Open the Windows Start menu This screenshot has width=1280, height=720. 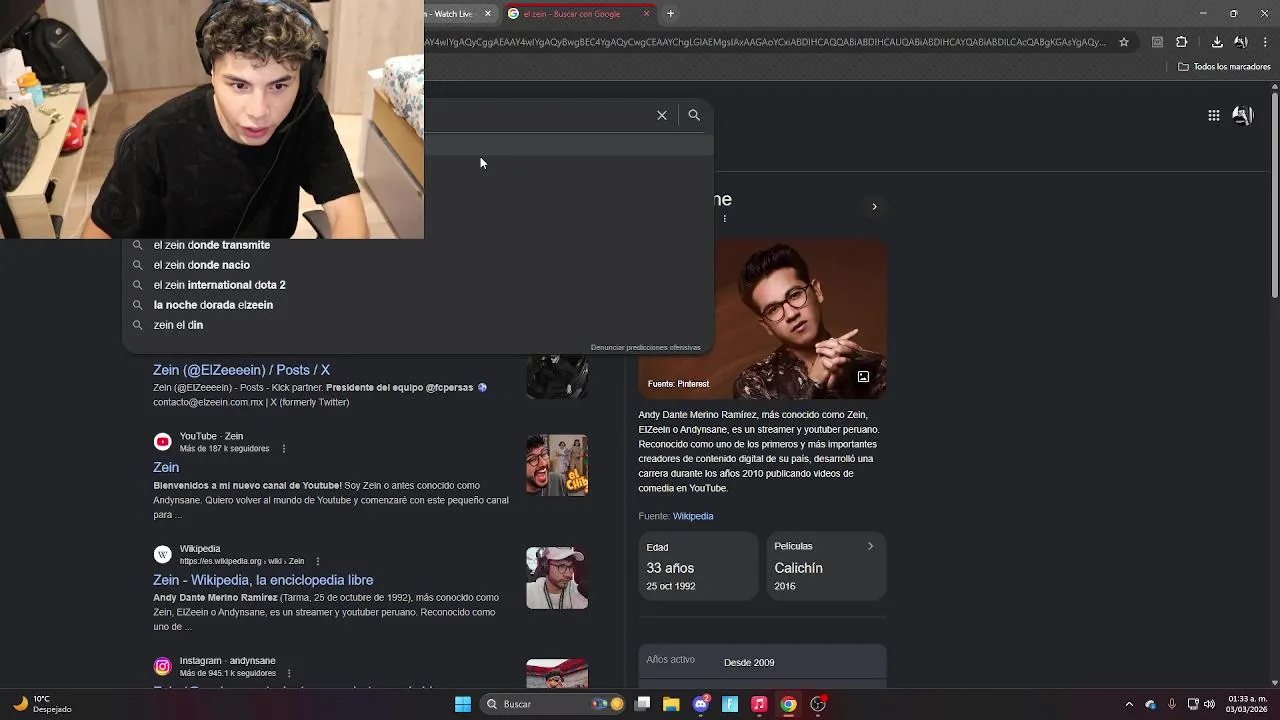click(463, 704)
